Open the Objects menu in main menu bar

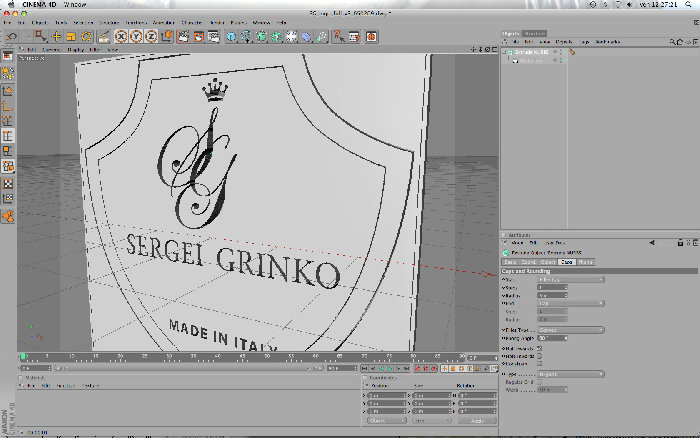[x=39, y=22]
